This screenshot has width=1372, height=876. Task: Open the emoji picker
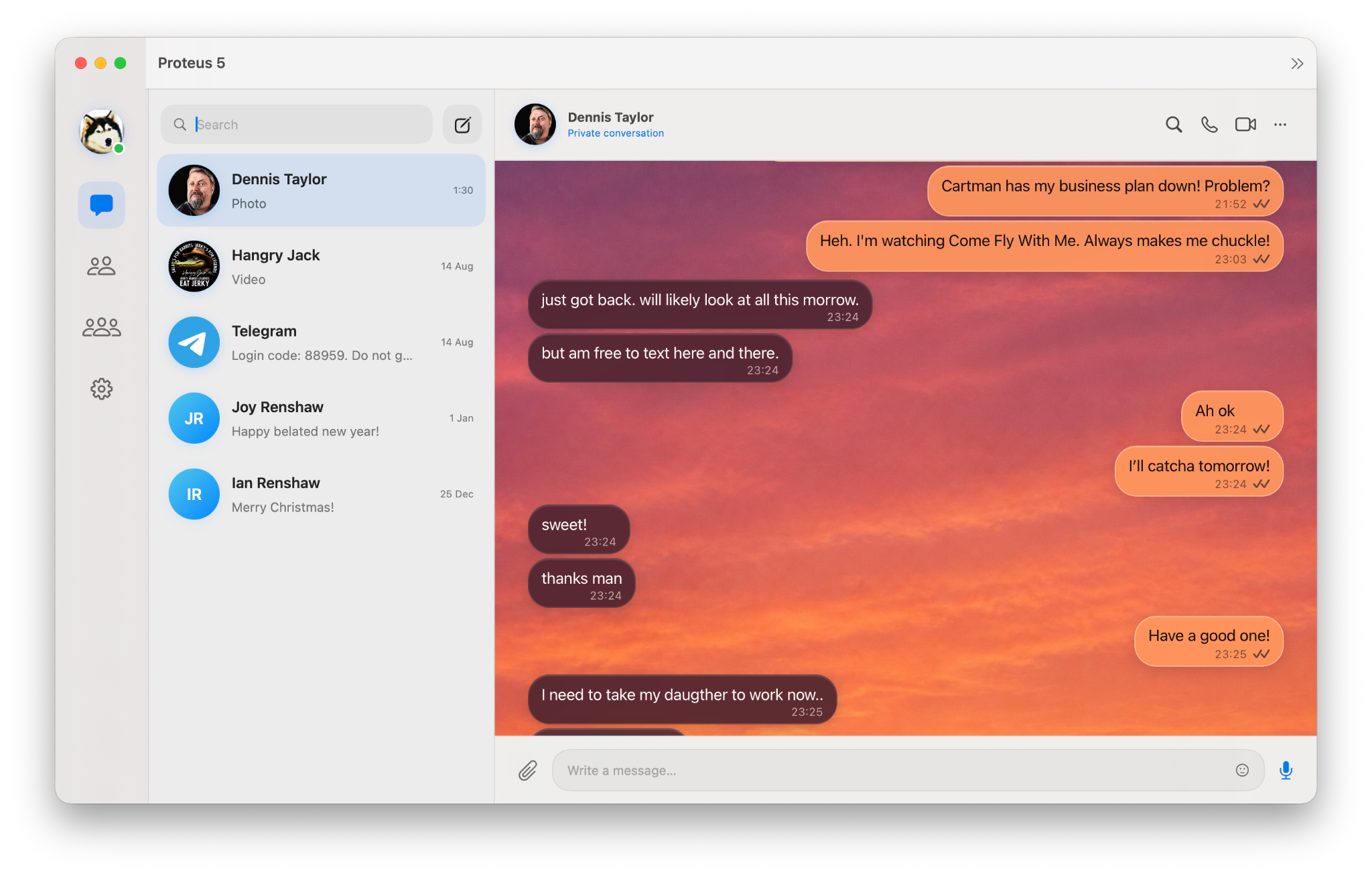[1242, 771]
